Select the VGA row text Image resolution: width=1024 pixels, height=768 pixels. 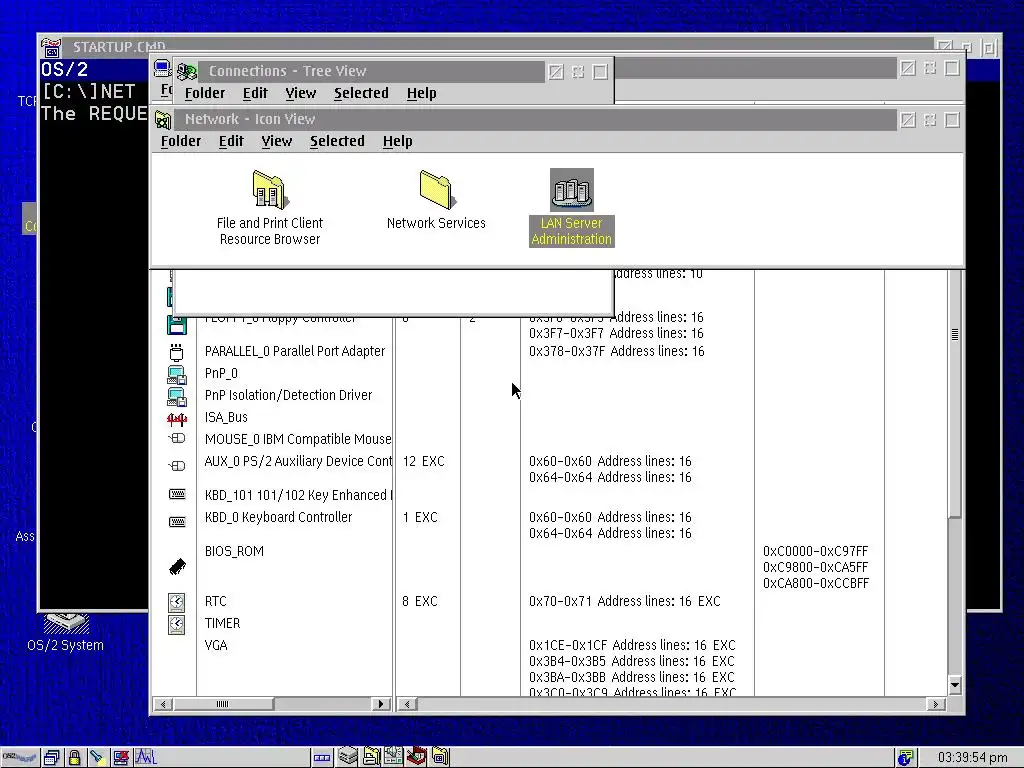216,645
